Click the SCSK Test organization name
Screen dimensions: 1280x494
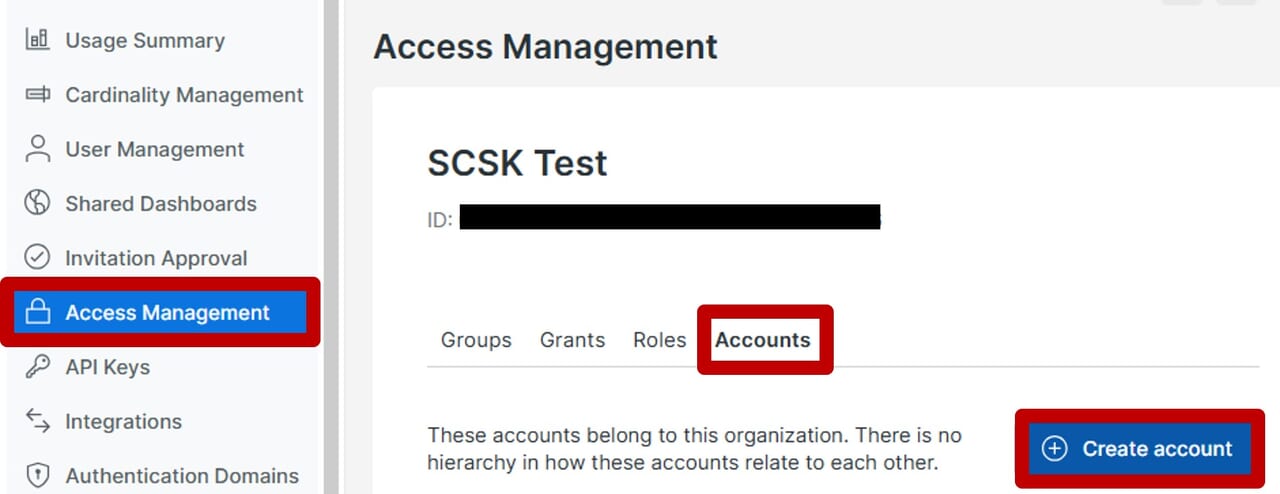pyautogui.click(x=517, y=163)
